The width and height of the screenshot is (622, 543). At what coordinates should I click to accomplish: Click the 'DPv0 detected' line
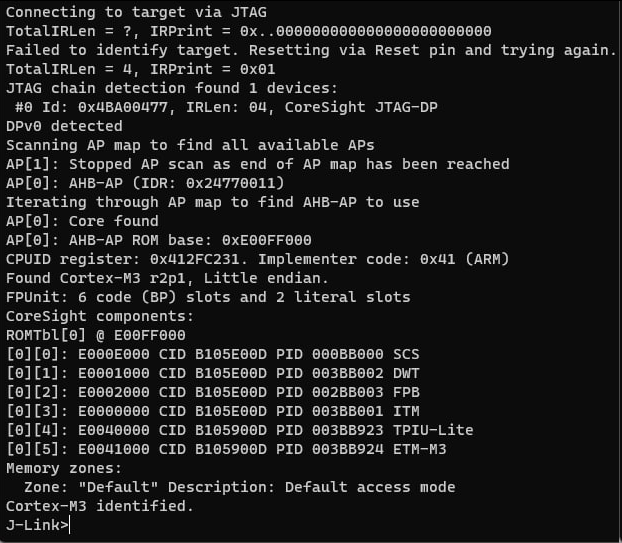(x=64, y=126)
